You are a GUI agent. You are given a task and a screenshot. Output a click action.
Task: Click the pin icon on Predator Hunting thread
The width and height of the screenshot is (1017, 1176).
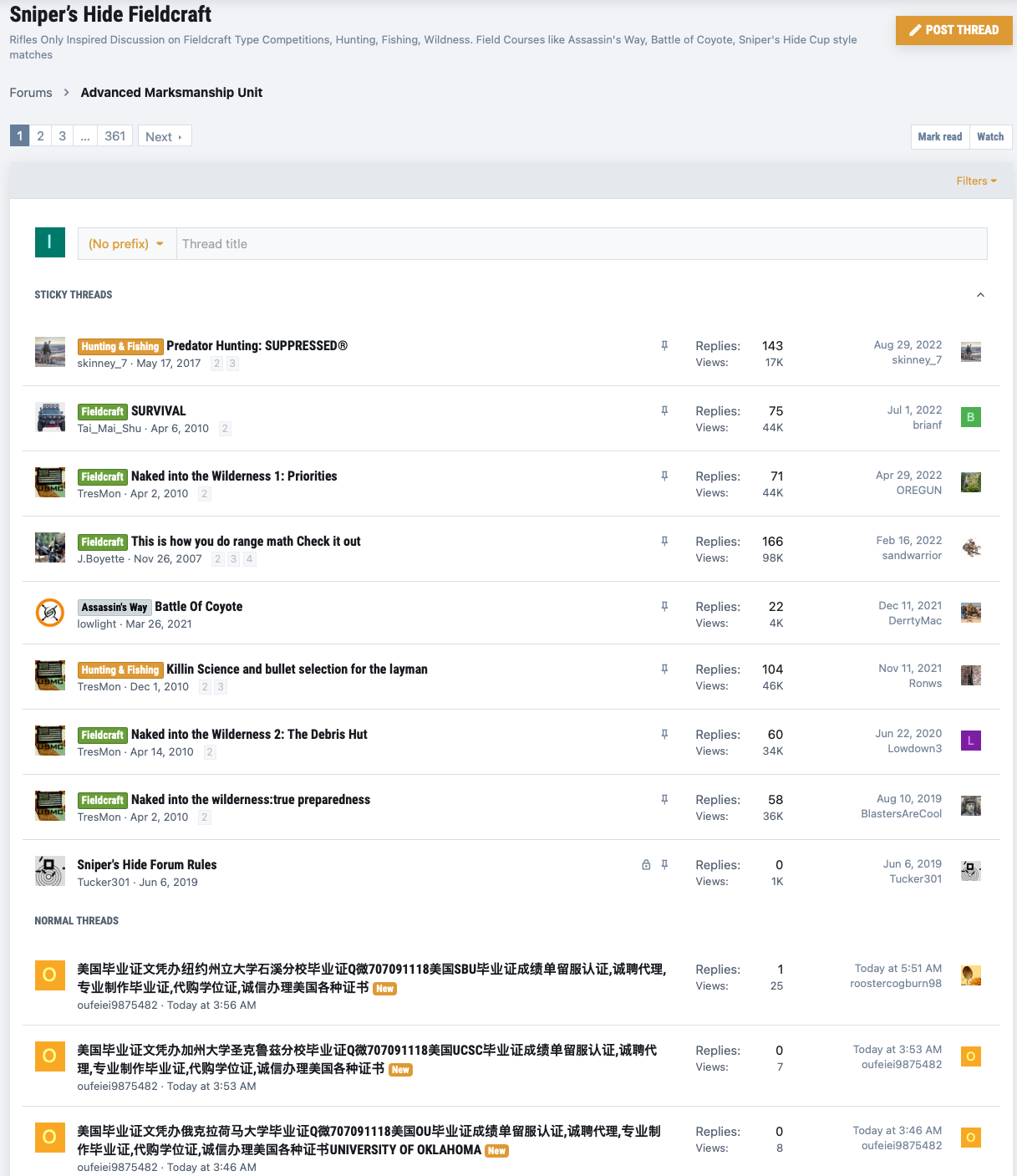(x=664, y=346)
